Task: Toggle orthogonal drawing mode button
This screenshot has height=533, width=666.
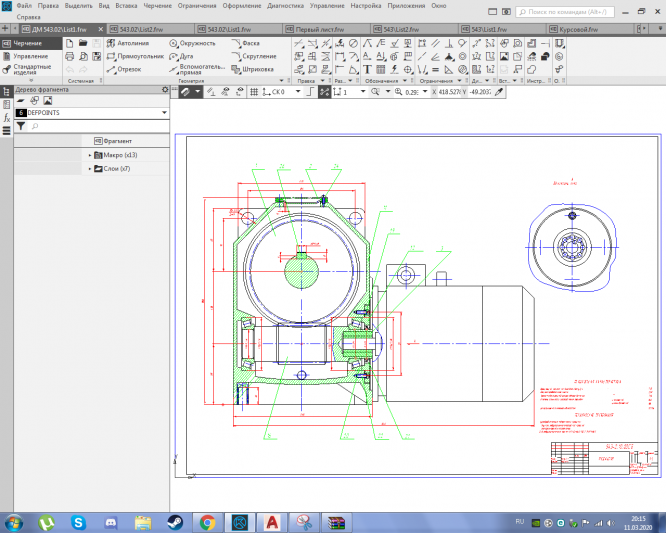Action: coord(309,91)
